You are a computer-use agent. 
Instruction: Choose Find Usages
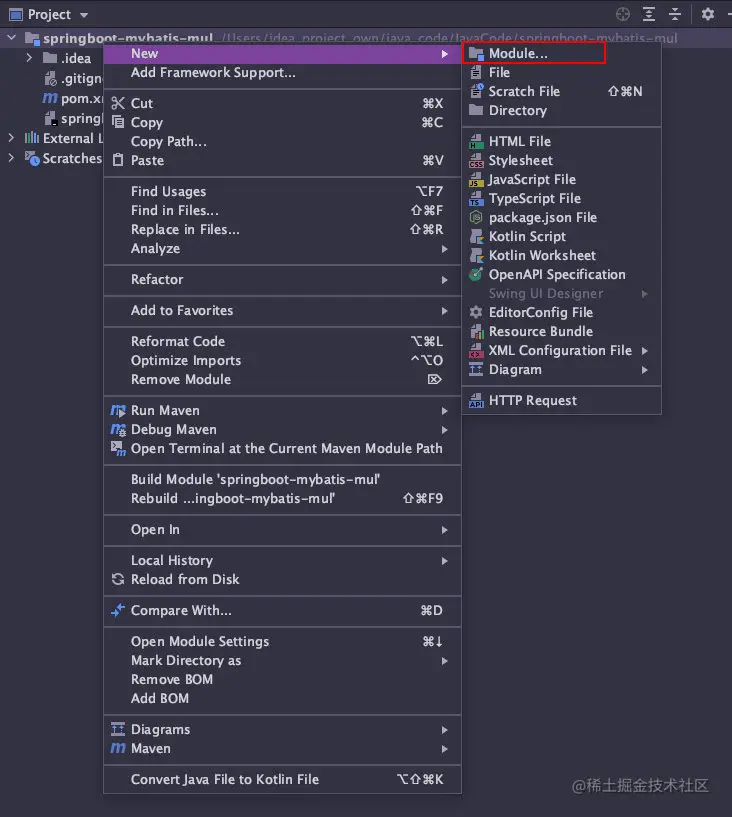tap(282, 191)
